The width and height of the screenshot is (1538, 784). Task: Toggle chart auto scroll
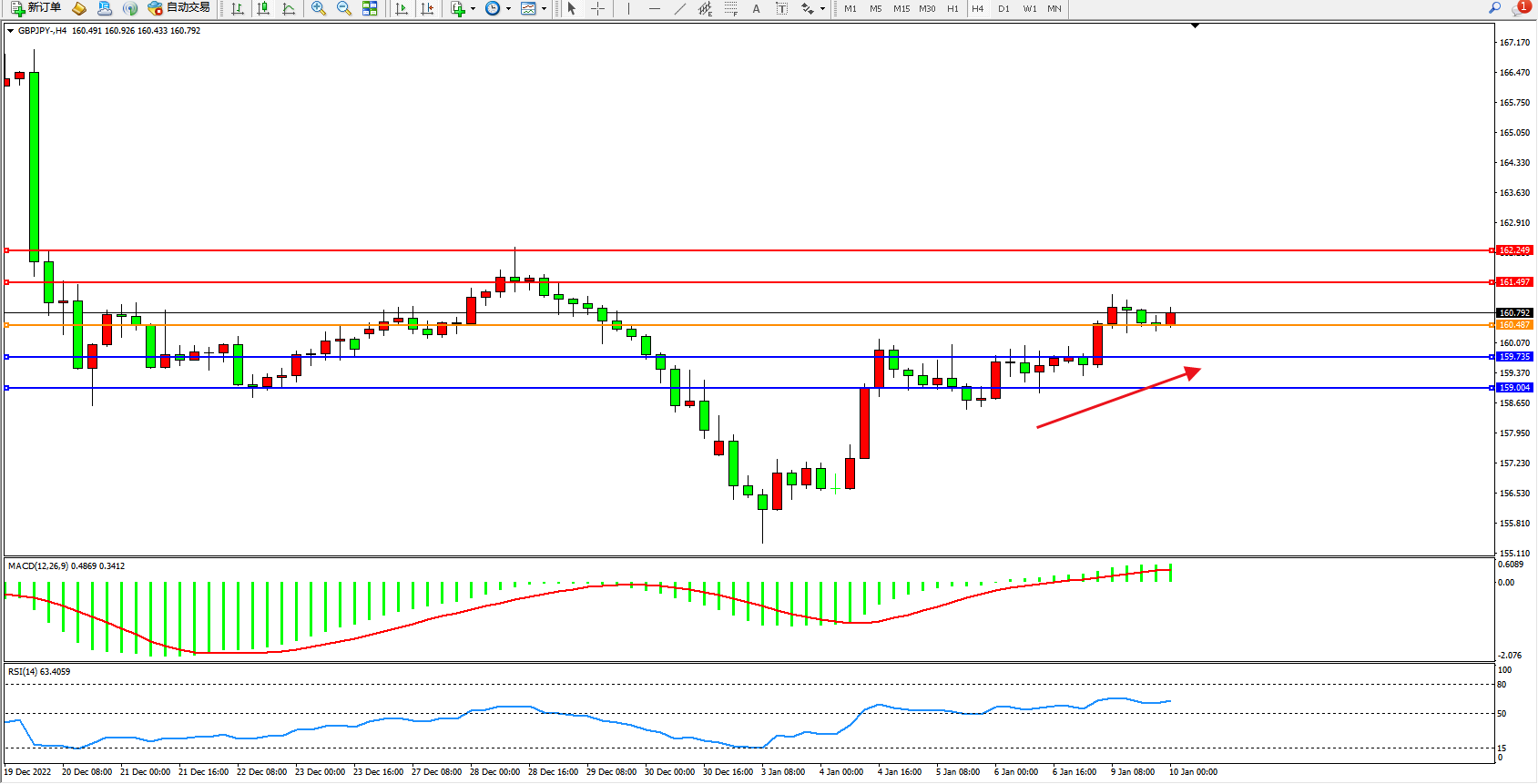401,8
